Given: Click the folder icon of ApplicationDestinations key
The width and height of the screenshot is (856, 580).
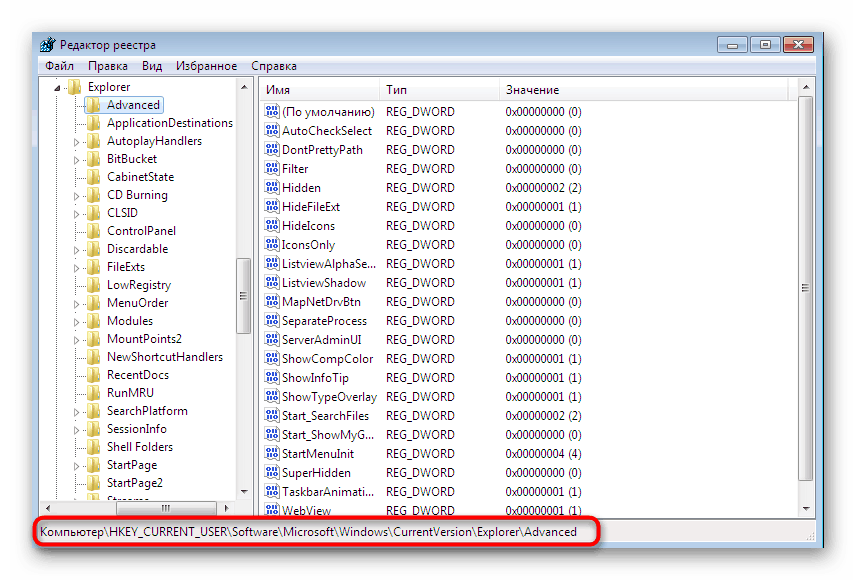Looking at the screenshot, I should (x=94, y=123).
